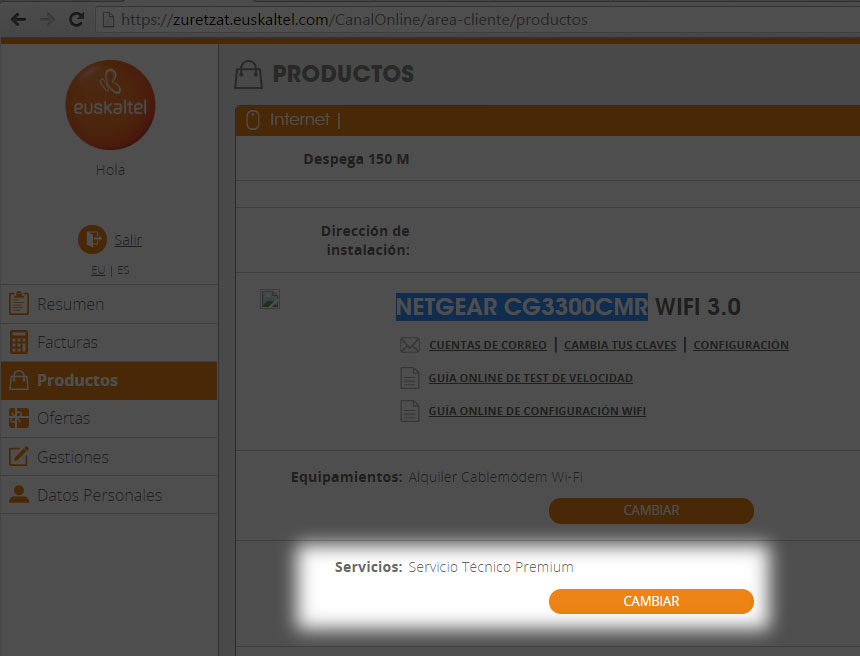Viewport: 860px width, 656px height.
Task: Click the Hola greeting text
Action: tap(110, 170)
